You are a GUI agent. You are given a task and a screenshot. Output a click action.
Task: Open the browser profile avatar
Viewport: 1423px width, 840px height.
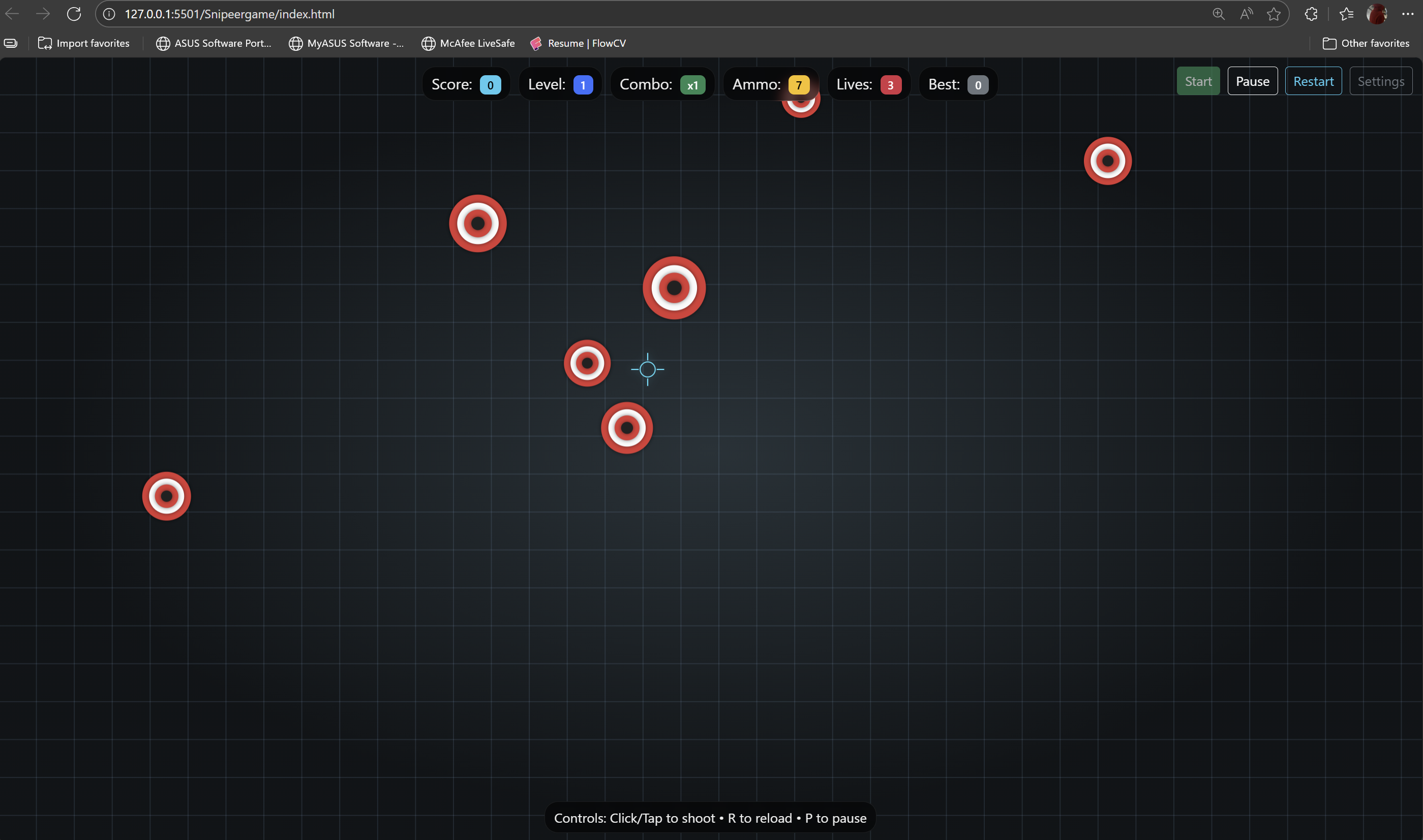coord(1377,14)
